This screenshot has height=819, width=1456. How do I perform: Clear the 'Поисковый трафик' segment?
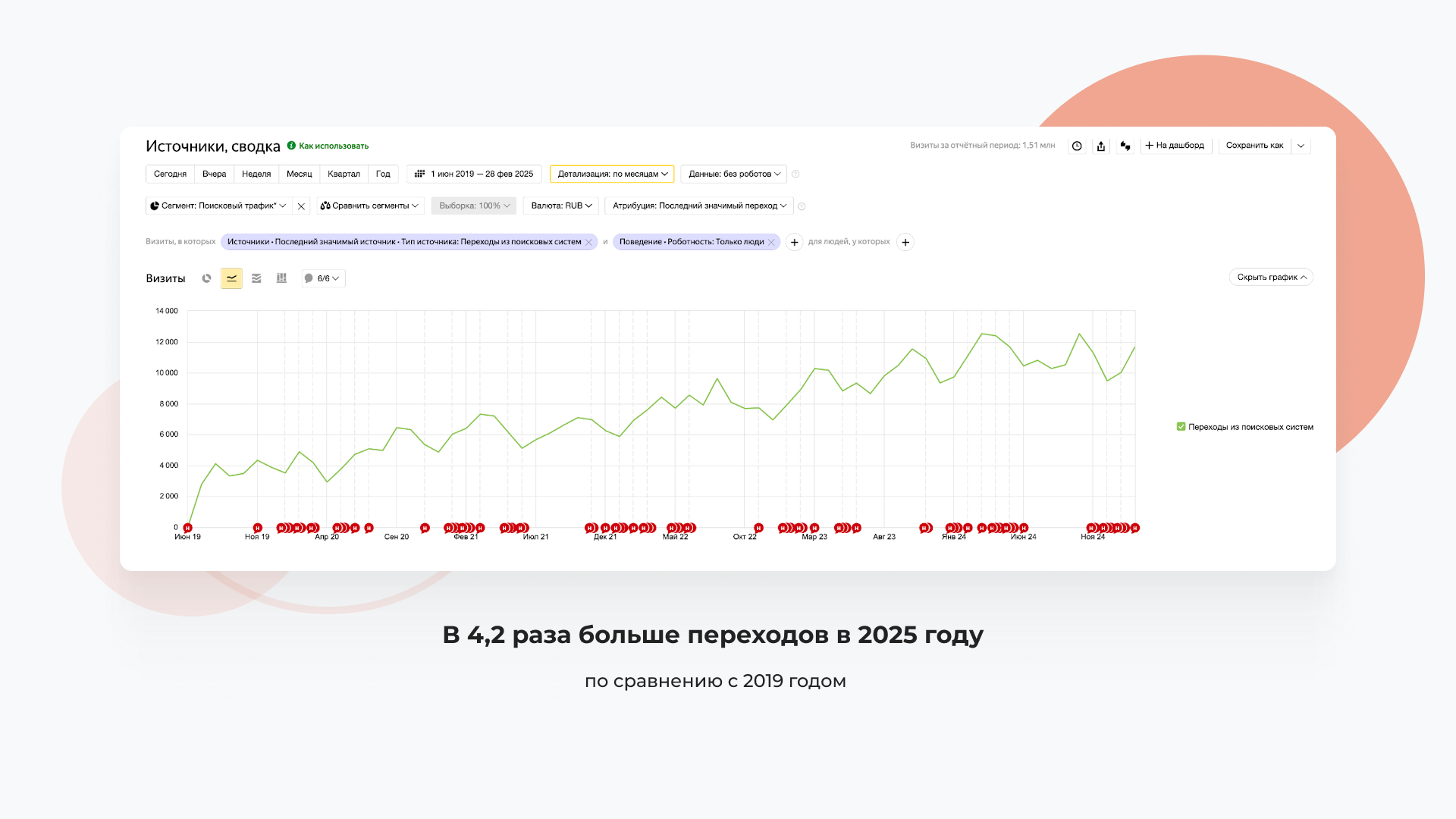coord(301,206)
